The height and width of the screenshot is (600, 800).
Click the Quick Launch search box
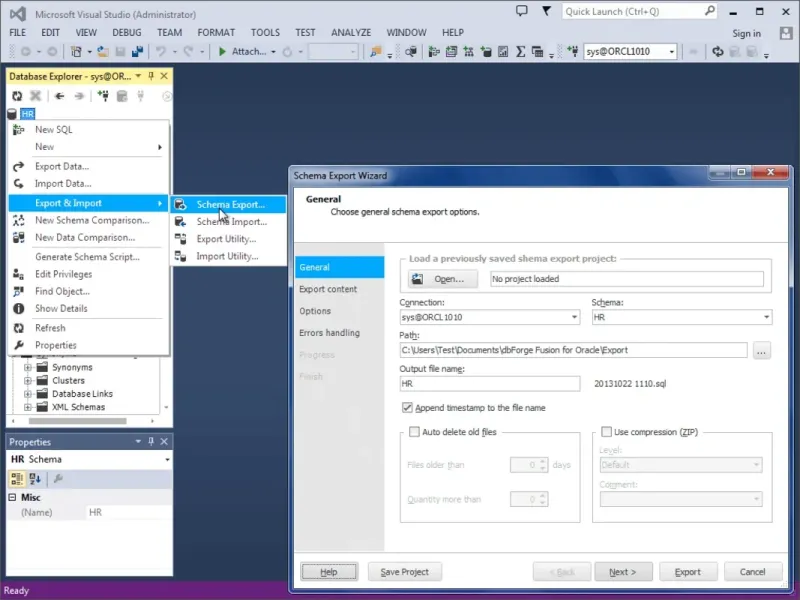pyautogui.click(x=640, y=11)
